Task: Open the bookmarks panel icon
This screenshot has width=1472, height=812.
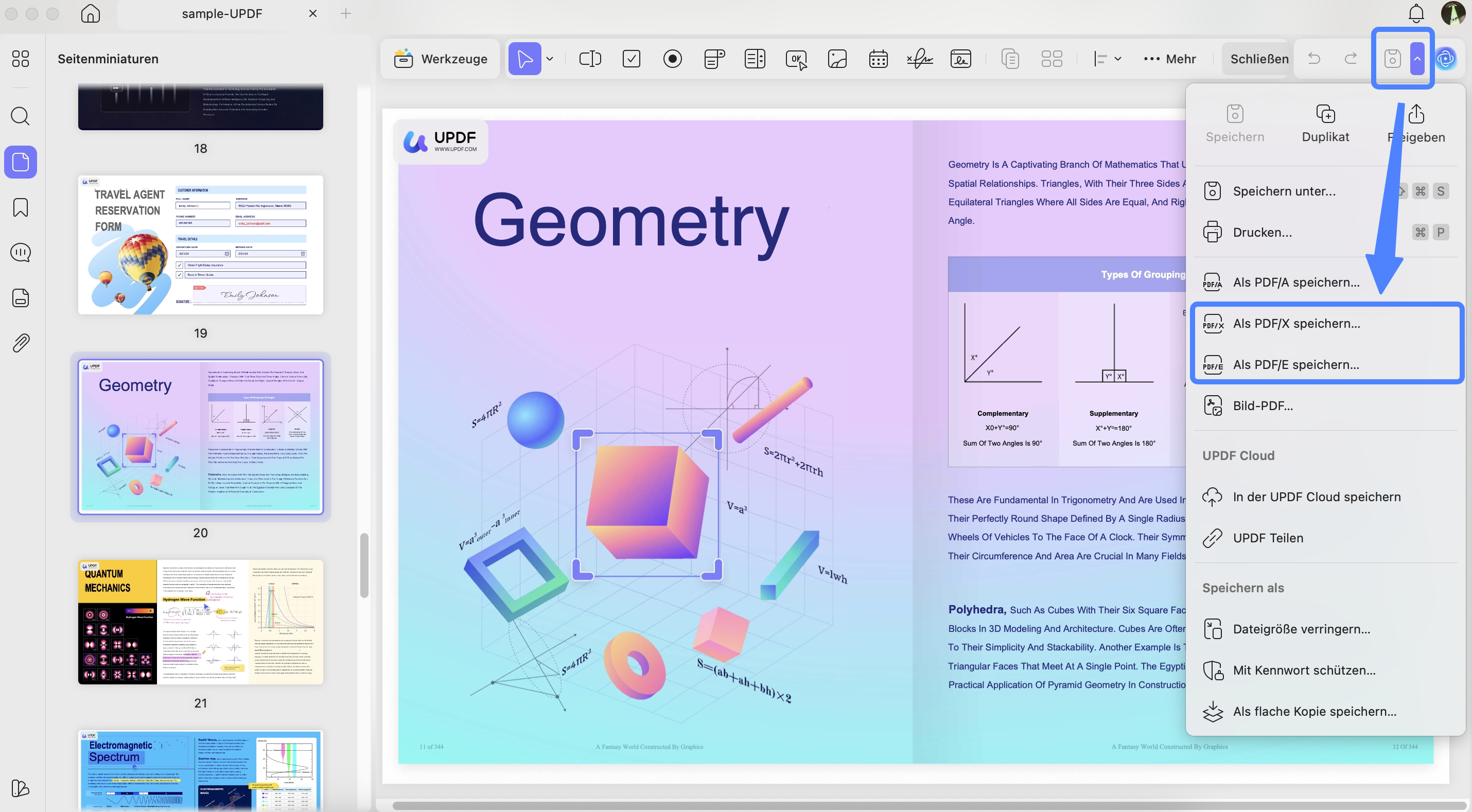Action: (x=21, y=207)
